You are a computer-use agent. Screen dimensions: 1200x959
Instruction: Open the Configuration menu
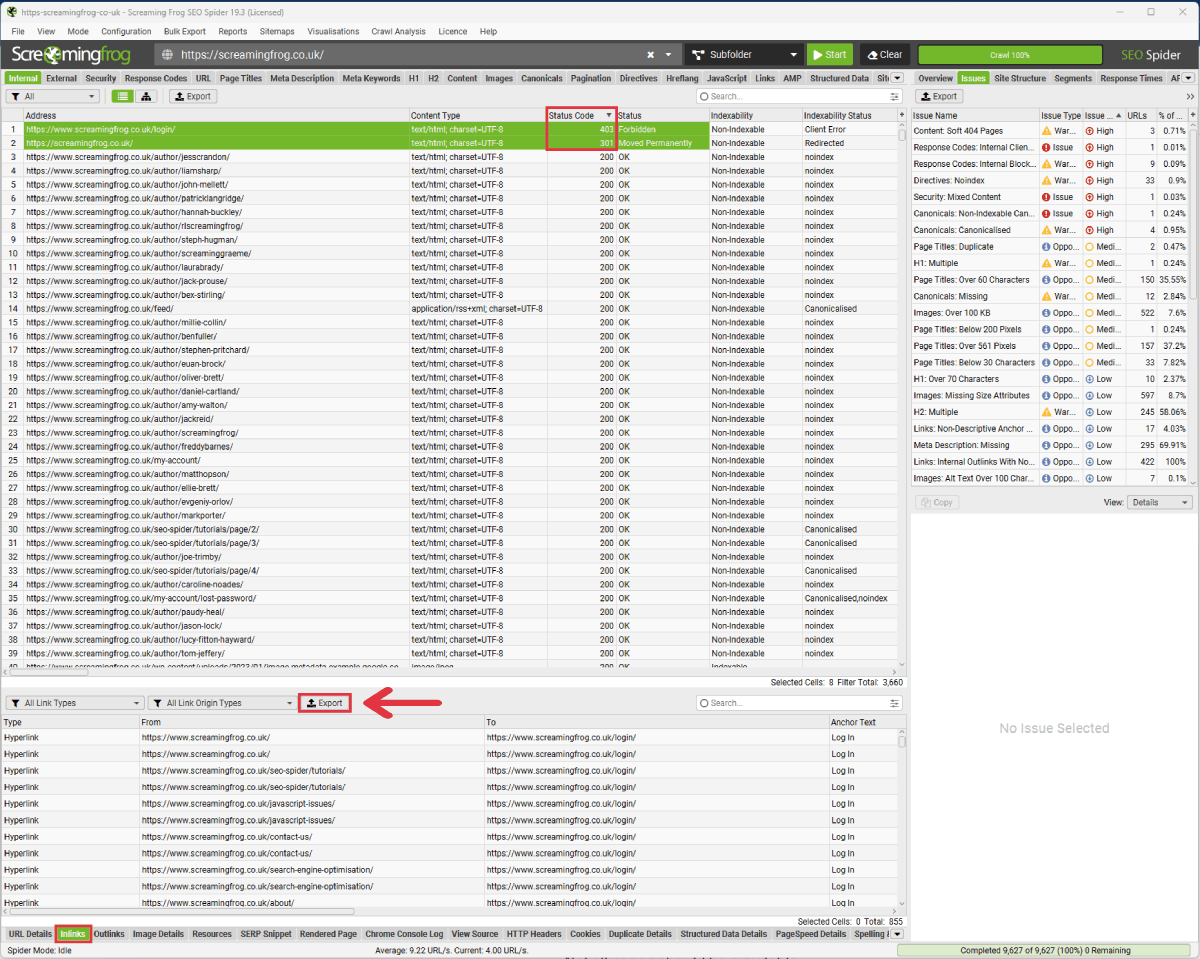[x=126, y=32]
